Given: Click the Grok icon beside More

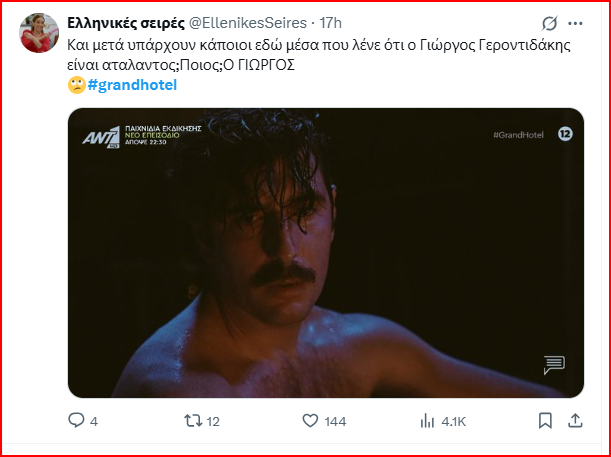Looking at the screenshot, I should tap(548, 23).
